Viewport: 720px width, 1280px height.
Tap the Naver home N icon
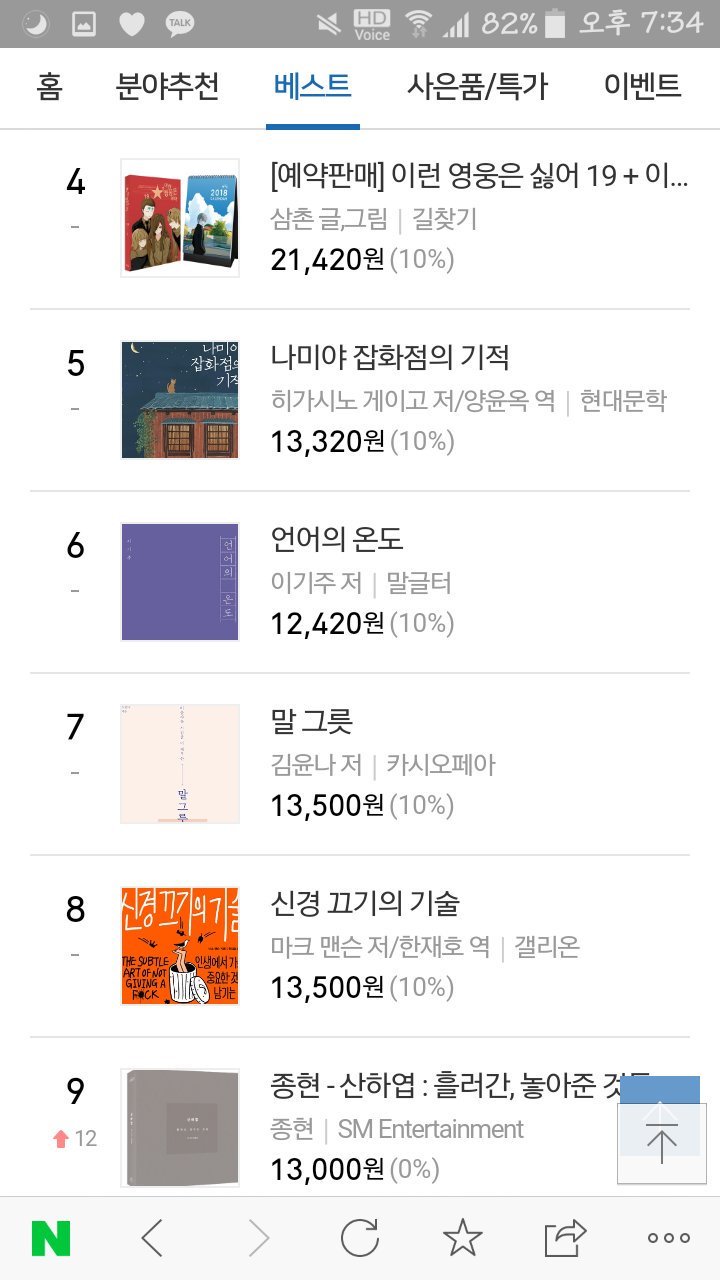coord(51,1240)
